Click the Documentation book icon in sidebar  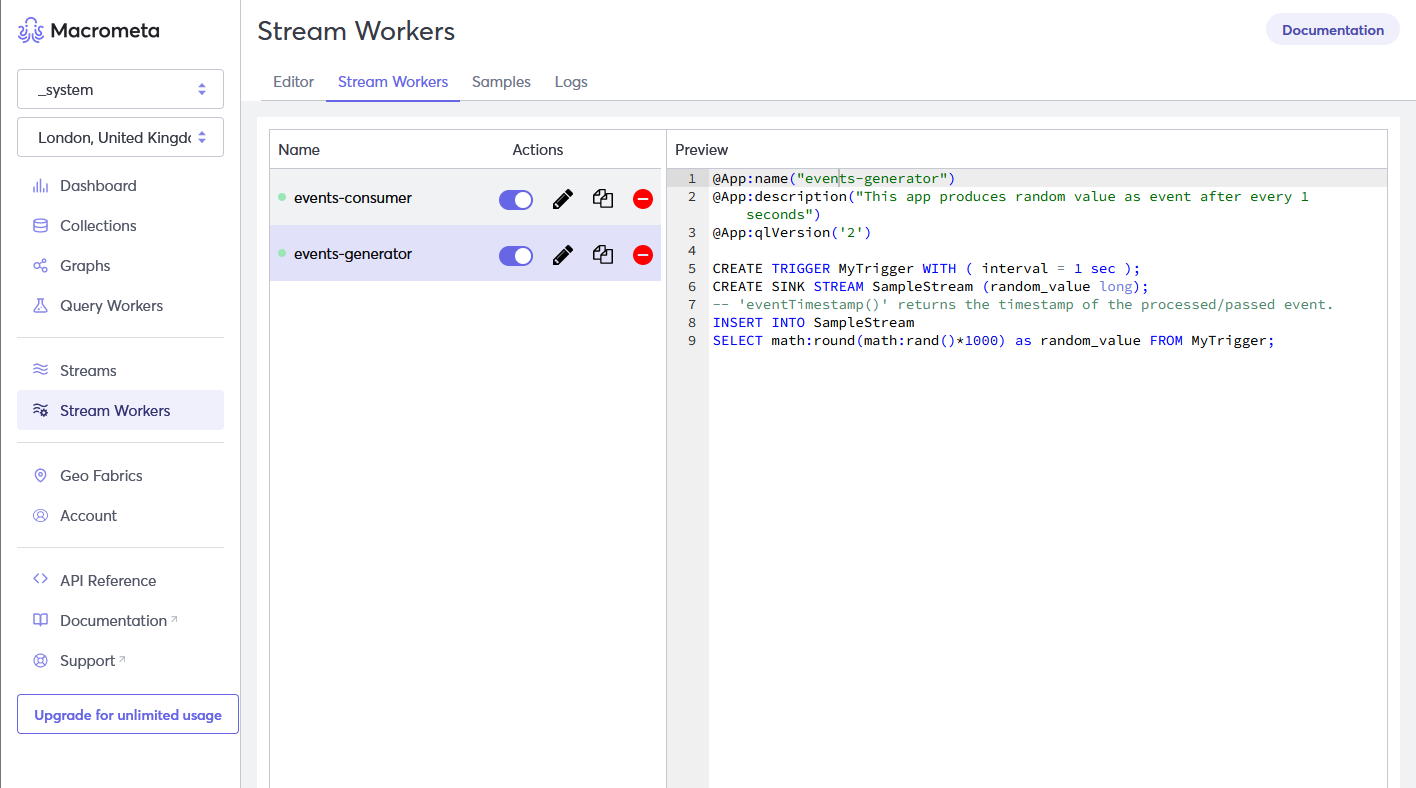pyautogui.click(x=40, y=620)
